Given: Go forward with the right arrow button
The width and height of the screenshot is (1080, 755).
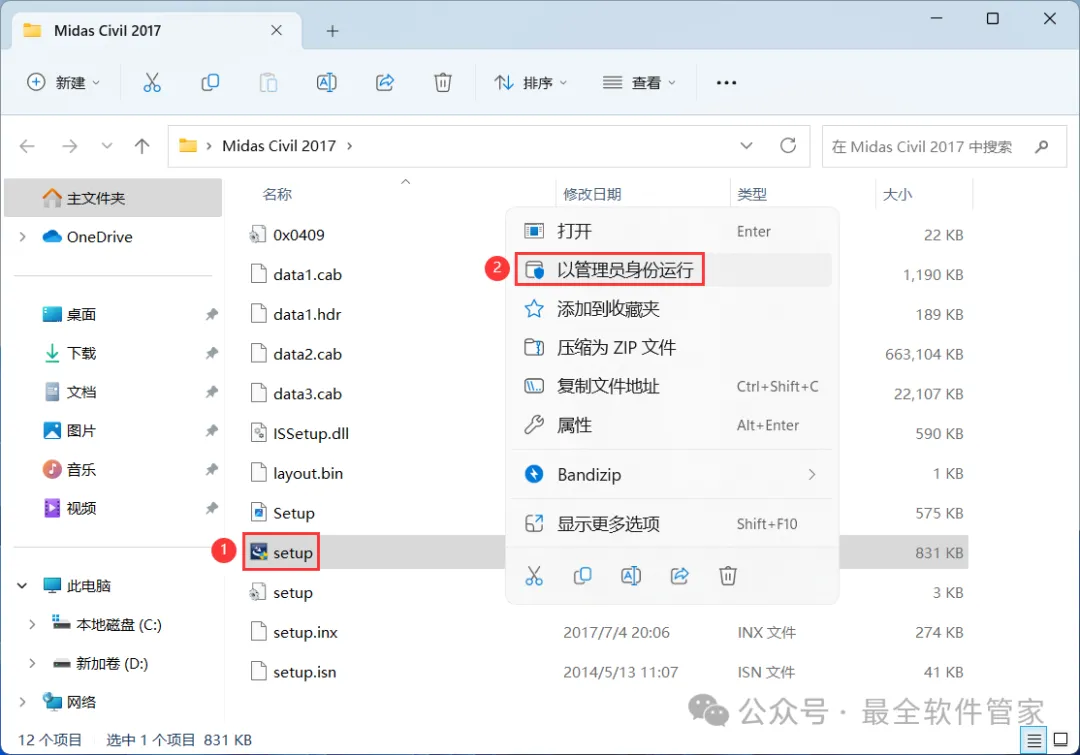Looking at the screenshot, I should [70, 146].
